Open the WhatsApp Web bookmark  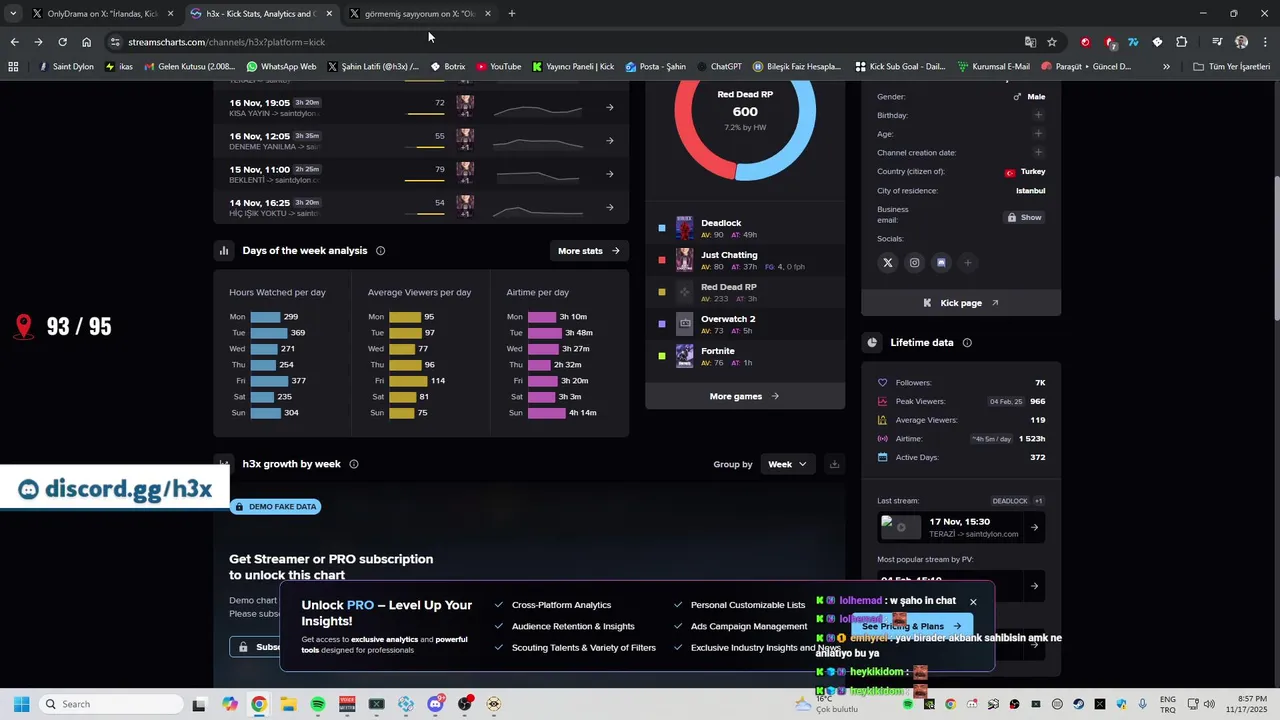(281, 67)
